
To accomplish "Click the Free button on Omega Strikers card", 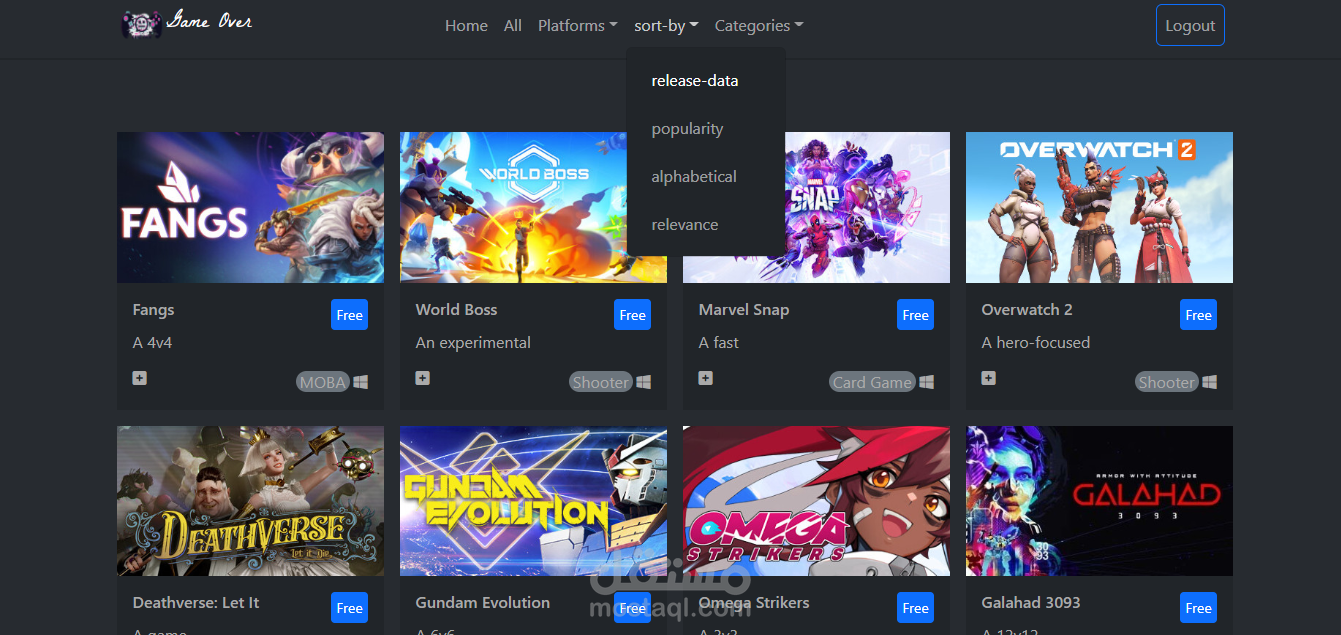I will coord(916,608).
